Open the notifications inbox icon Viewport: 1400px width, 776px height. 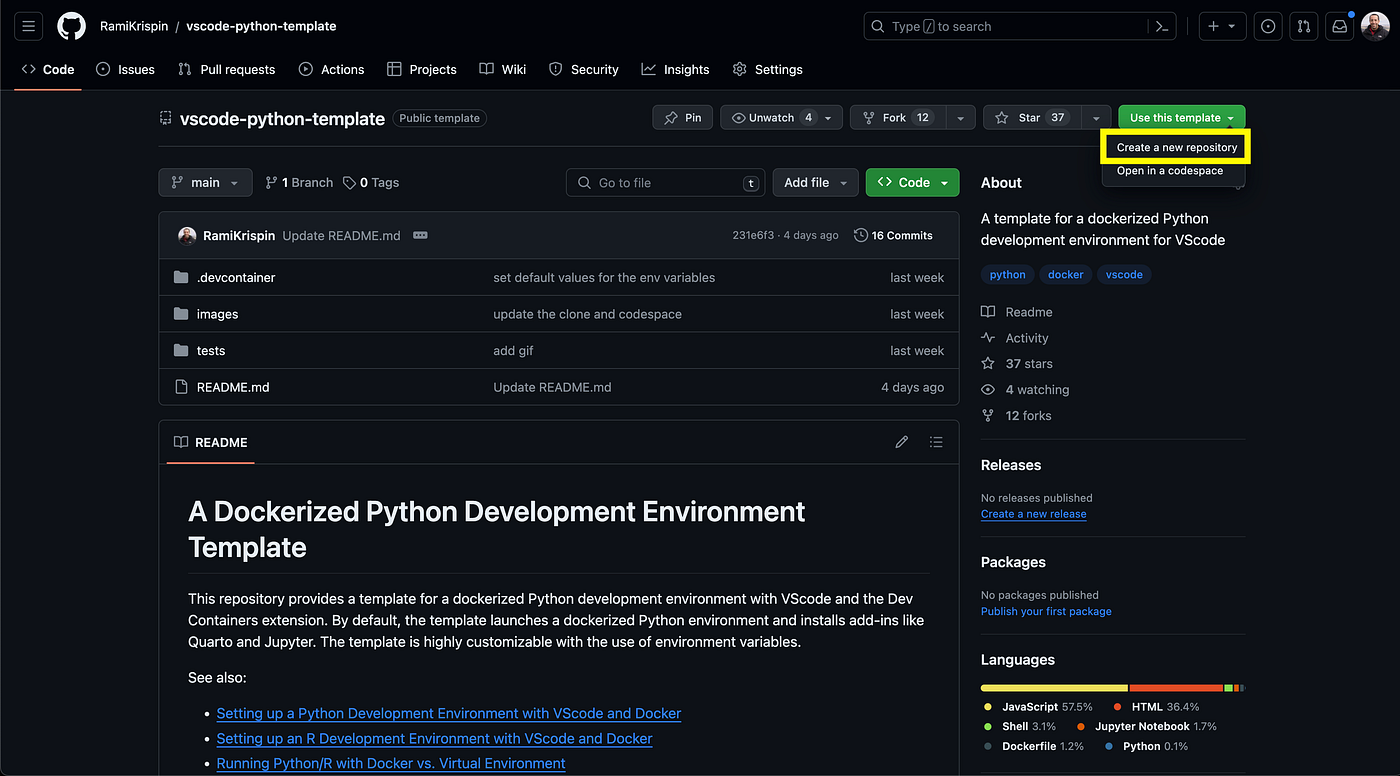tap(1338, 27)
